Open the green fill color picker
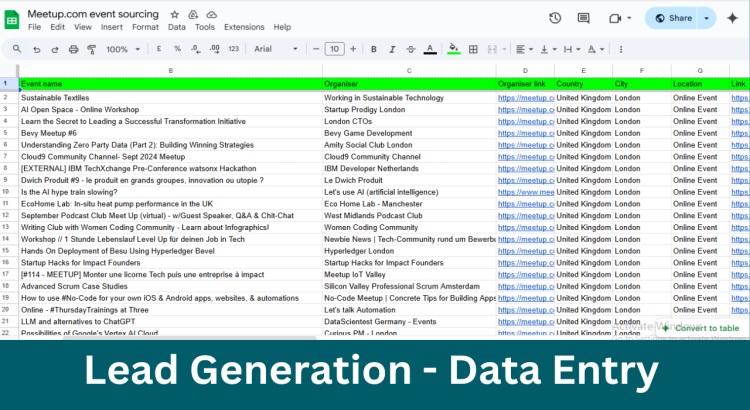This screenshot has width=750, height=410. click(454, 49)
